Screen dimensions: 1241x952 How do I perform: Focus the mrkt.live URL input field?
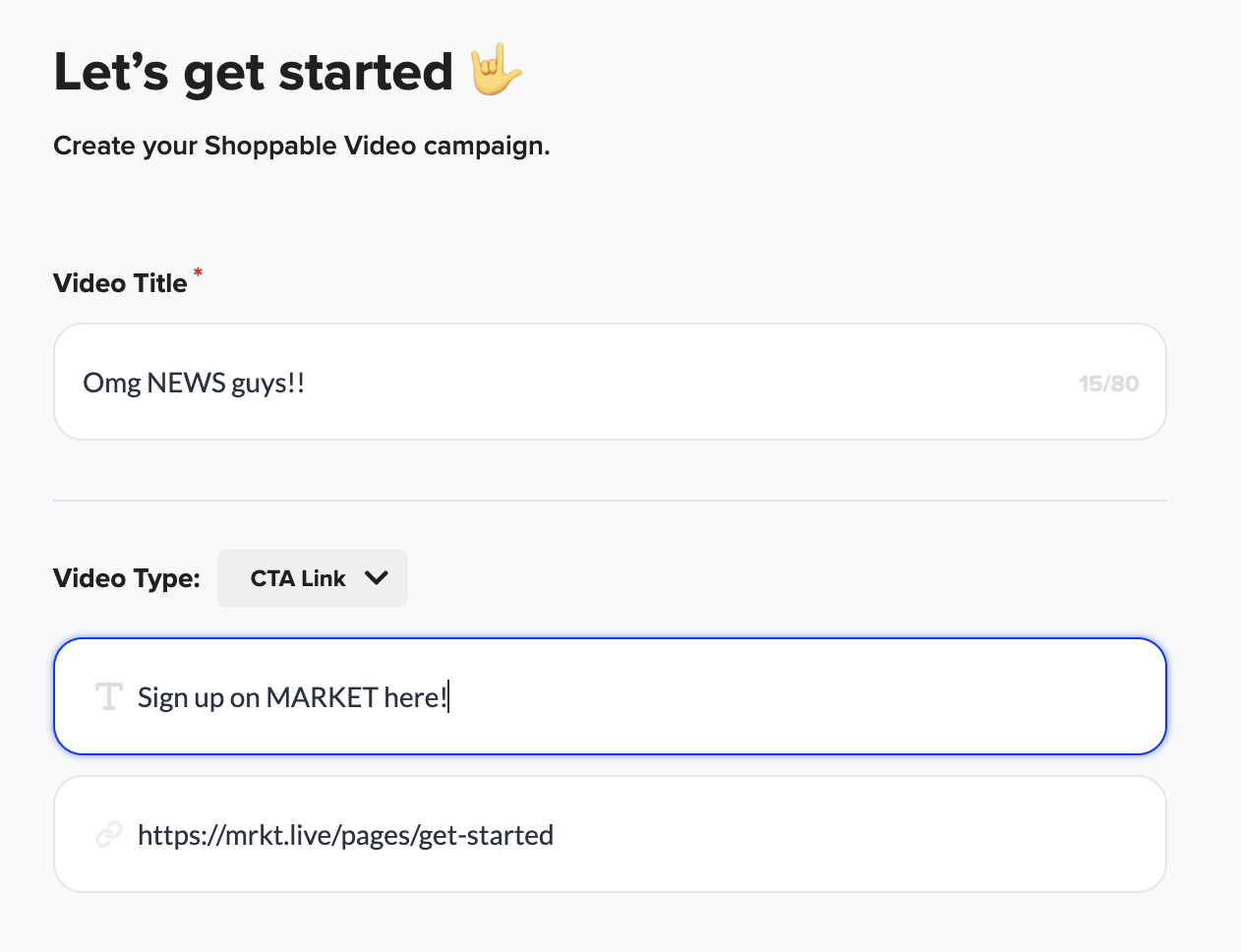pyautogui.click(x=787, y=835)
